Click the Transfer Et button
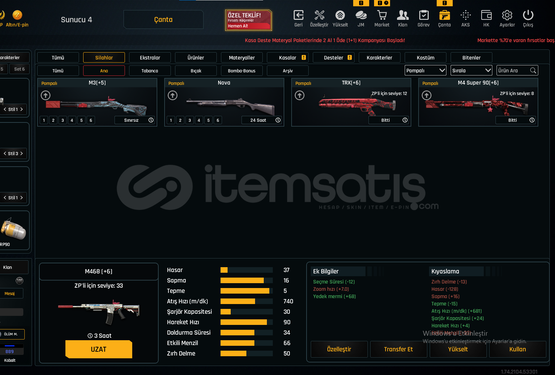 [398, 349]
